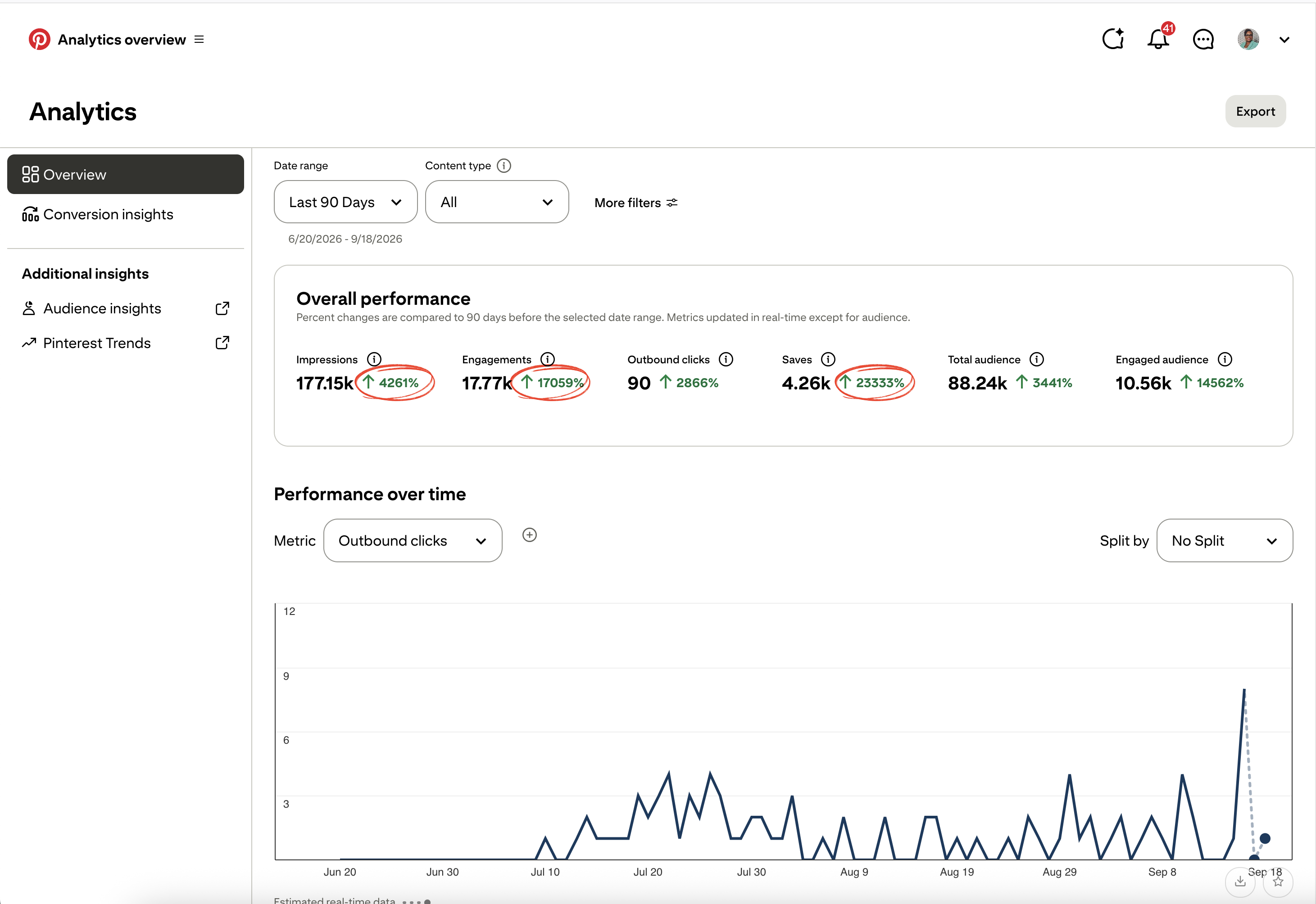Click the 177.15k Impressions value

325,384
